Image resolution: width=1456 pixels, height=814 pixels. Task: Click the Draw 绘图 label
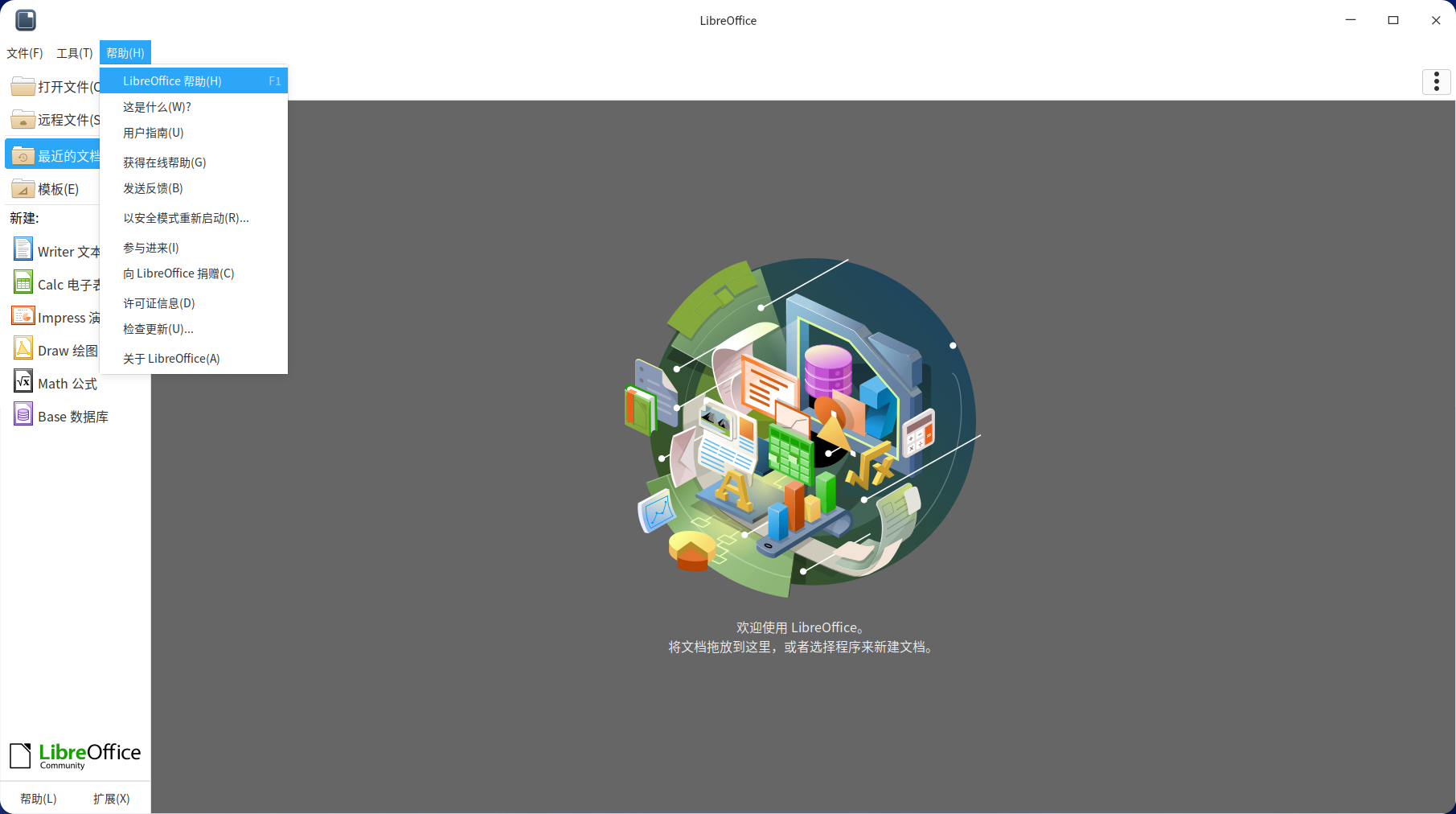(68, 351)
